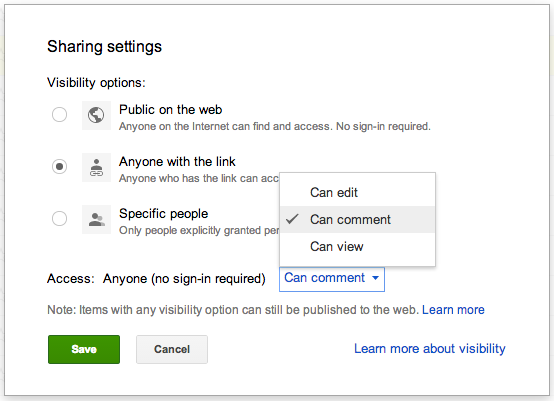Viewport: 554px width, 401px height.
Task: Click the checkmark beside Can comment
Action: [293, 219]
